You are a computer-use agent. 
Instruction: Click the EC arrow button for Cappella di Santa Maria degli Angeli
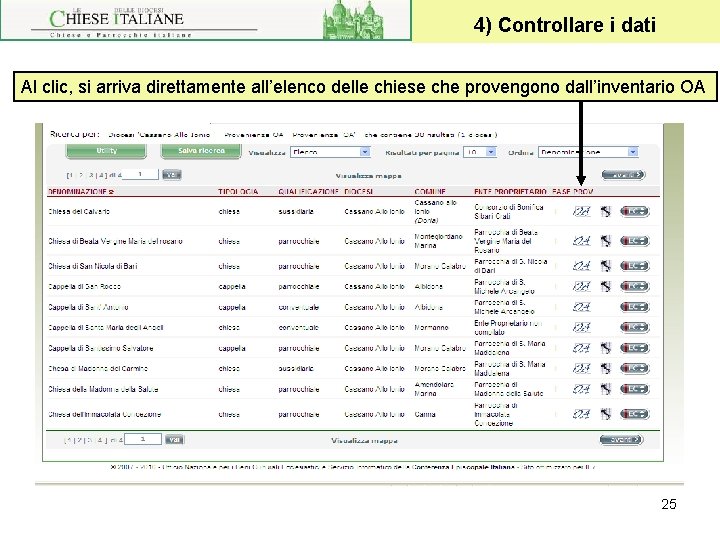point(635,327)
